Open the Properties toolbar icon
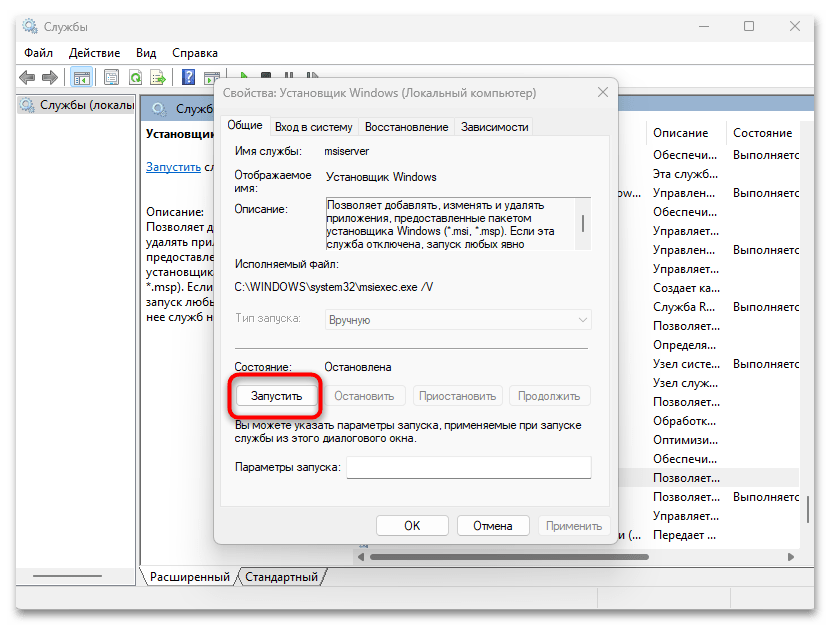 [x=111, y=78]
